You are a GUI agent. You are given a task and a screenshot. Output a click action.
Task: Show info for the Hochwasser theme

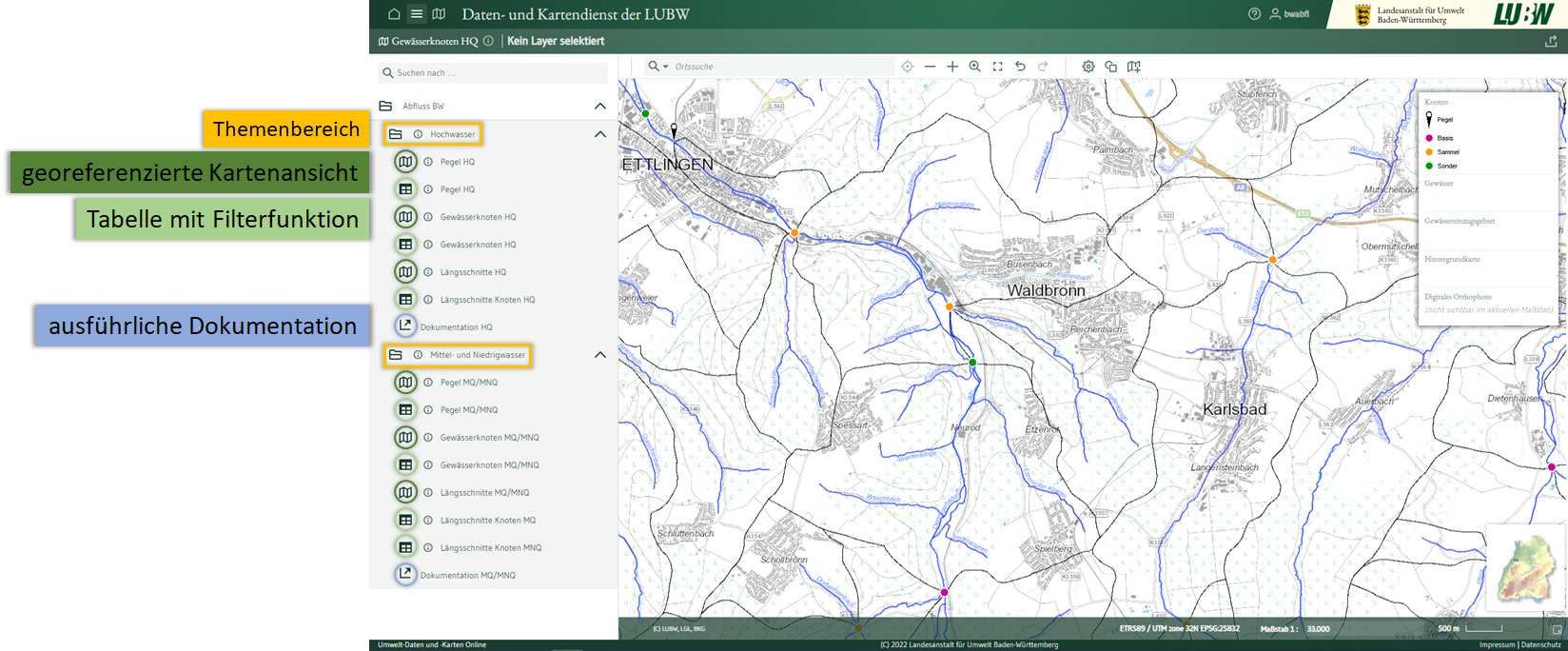pyautogui.click(x=418, y=134)
